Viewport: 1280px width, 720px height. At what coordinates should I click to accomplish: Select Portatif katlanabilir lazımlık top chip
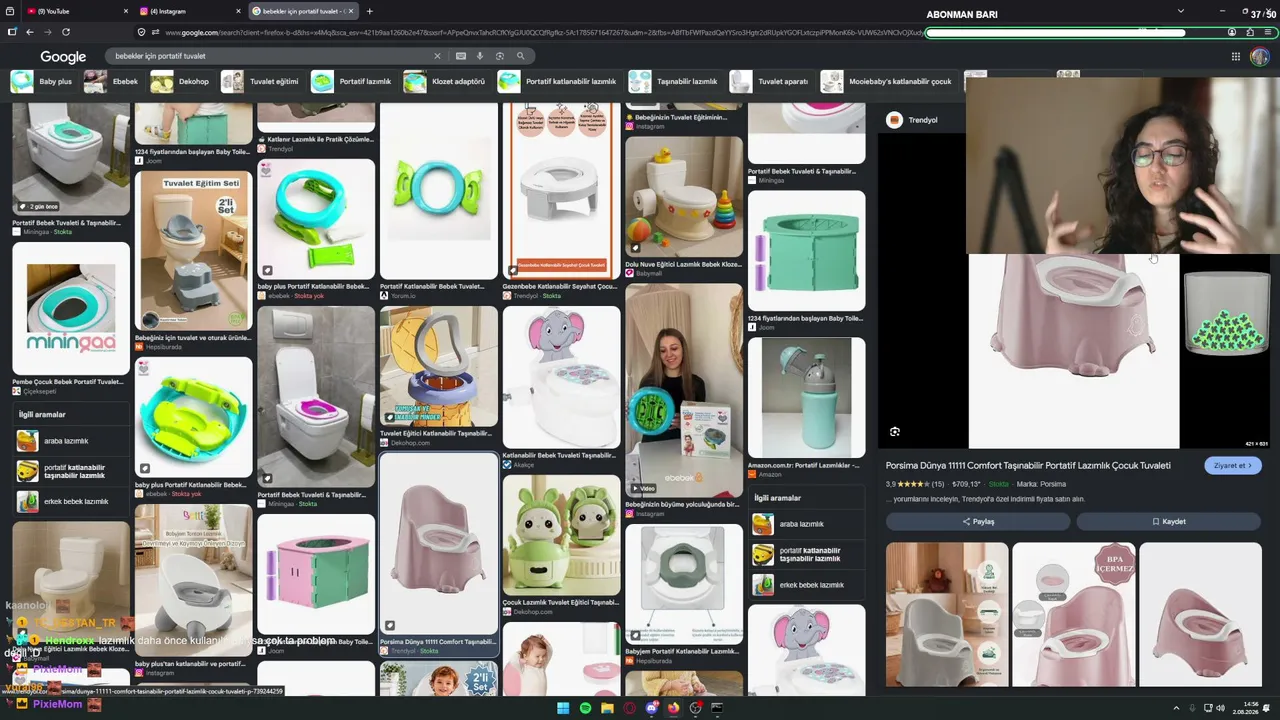tap(558, 81)
